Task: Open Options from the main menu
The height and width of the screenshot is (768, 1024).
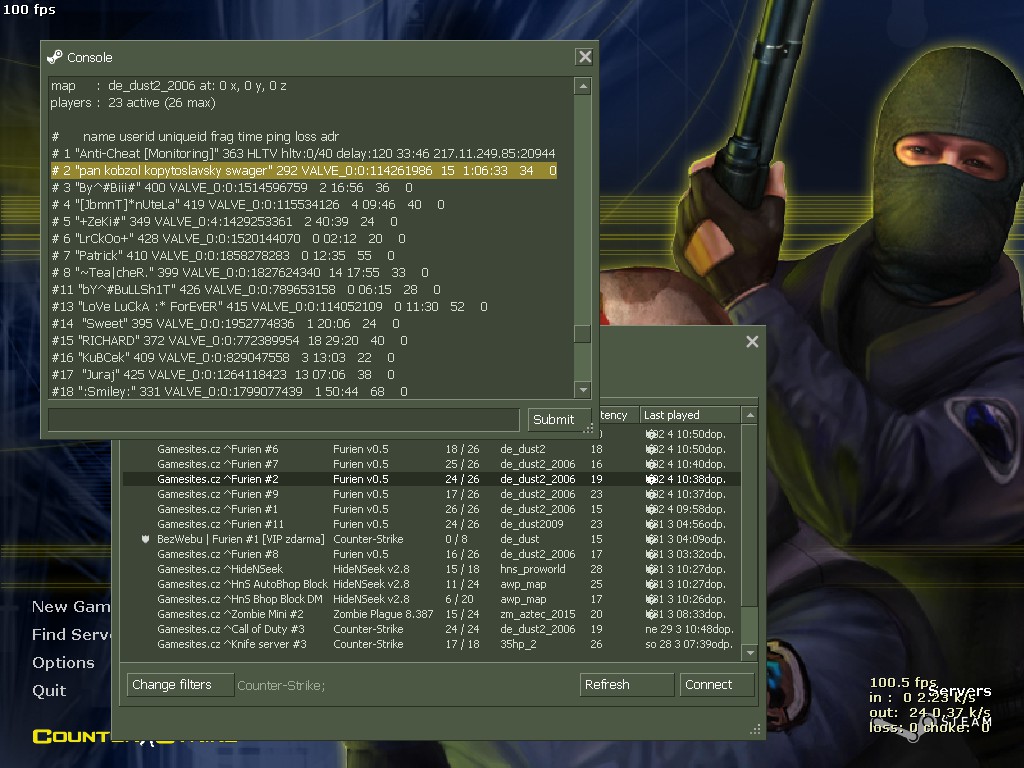Action: tap(63, 663)
